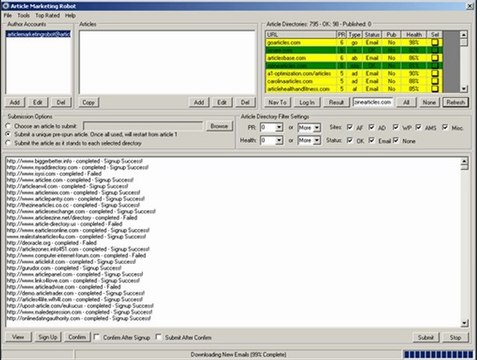477x360 pixels.
Task: Toggle the None status checkbox
Action: point(396,140)
